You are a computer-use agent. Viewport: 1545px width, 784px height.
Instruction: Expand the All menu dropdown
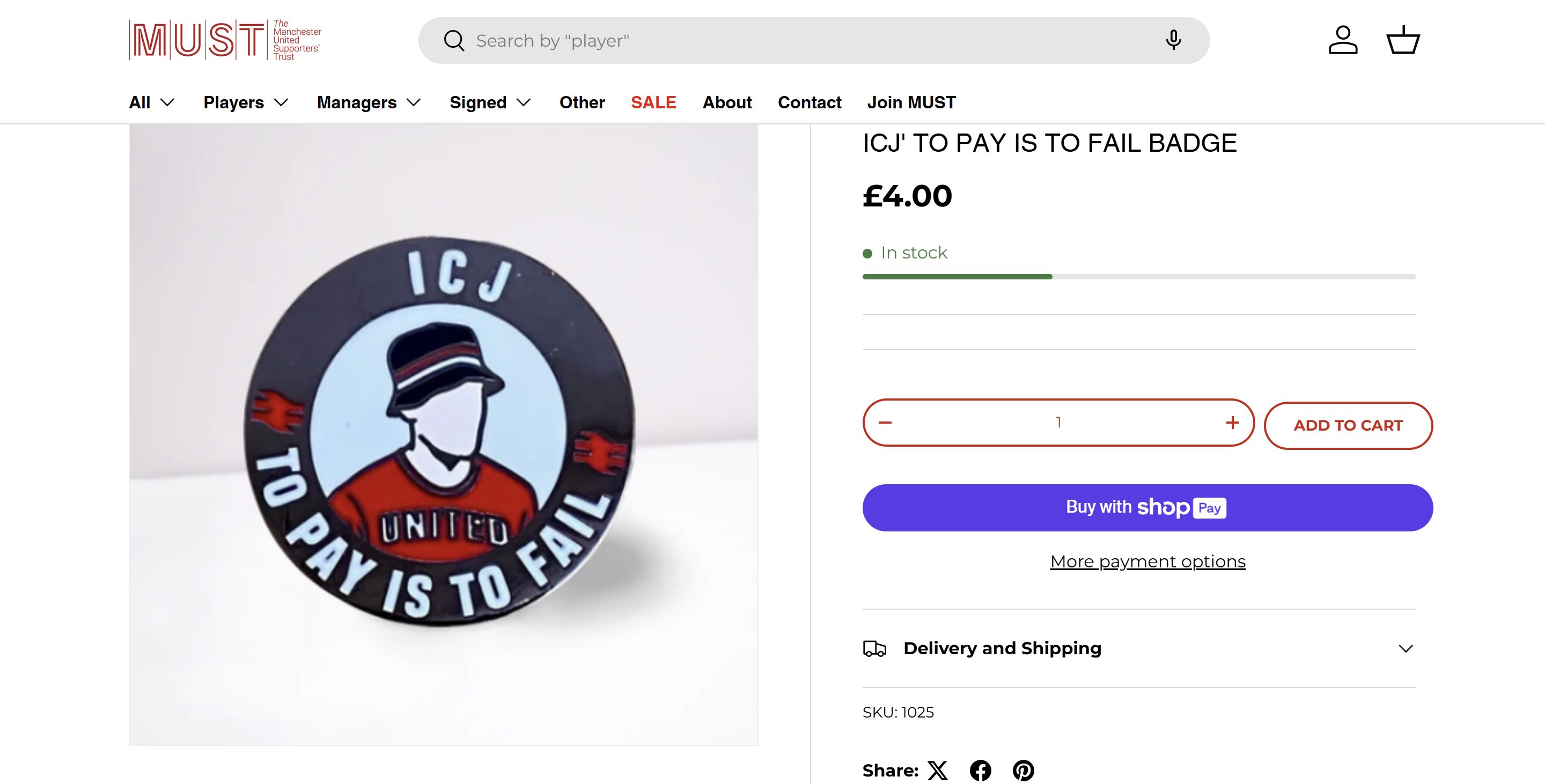pos(152,102)
